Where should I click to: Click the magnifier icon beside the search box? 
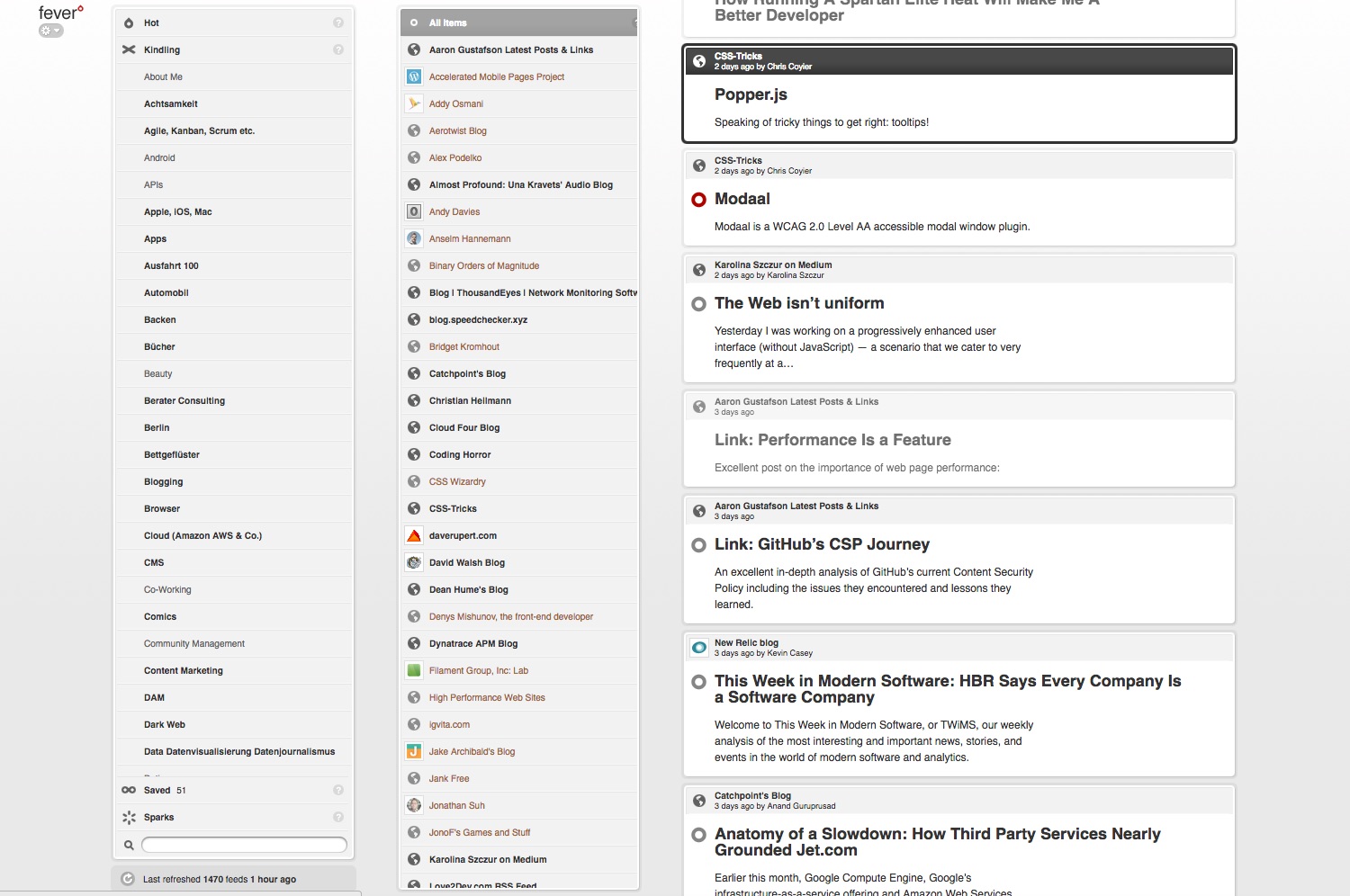point(129,845)
